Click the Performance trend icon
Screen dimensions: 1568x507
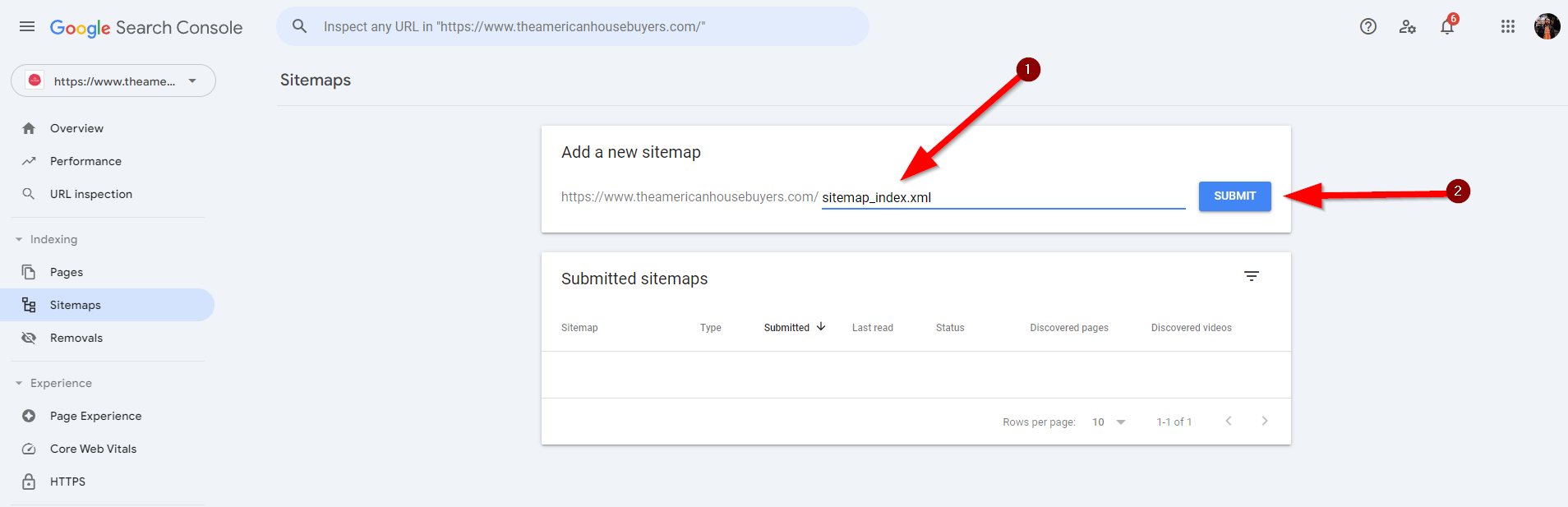coord(29,161)
